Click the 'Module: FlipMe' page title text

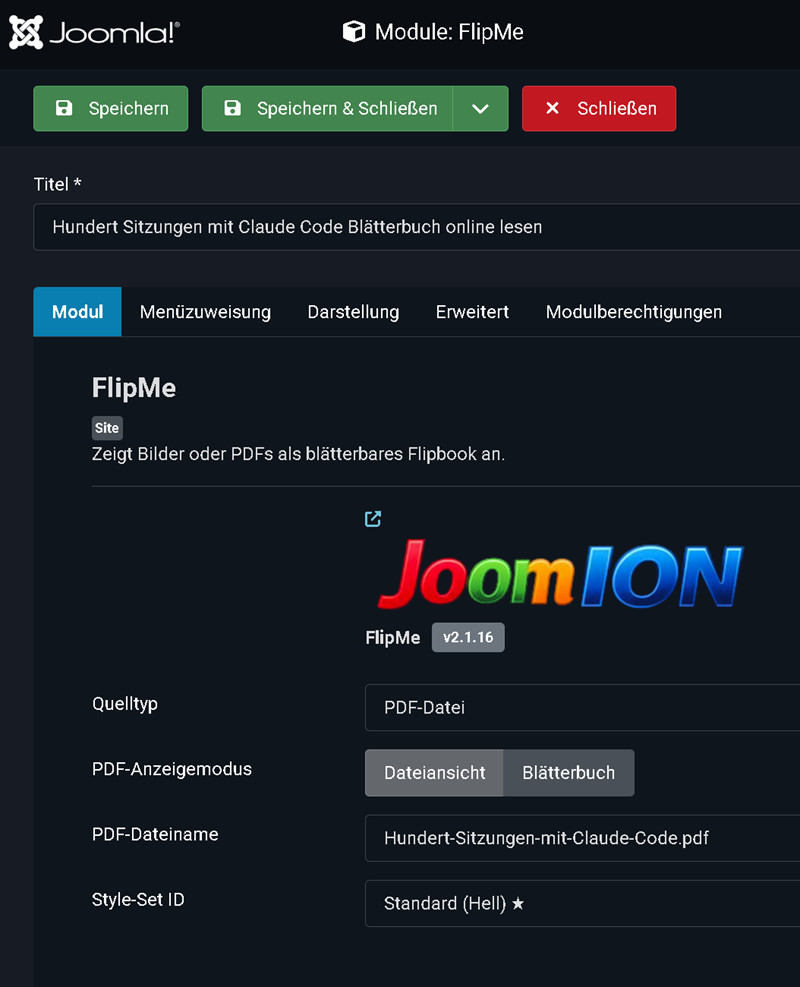click(x=449, y=31)
